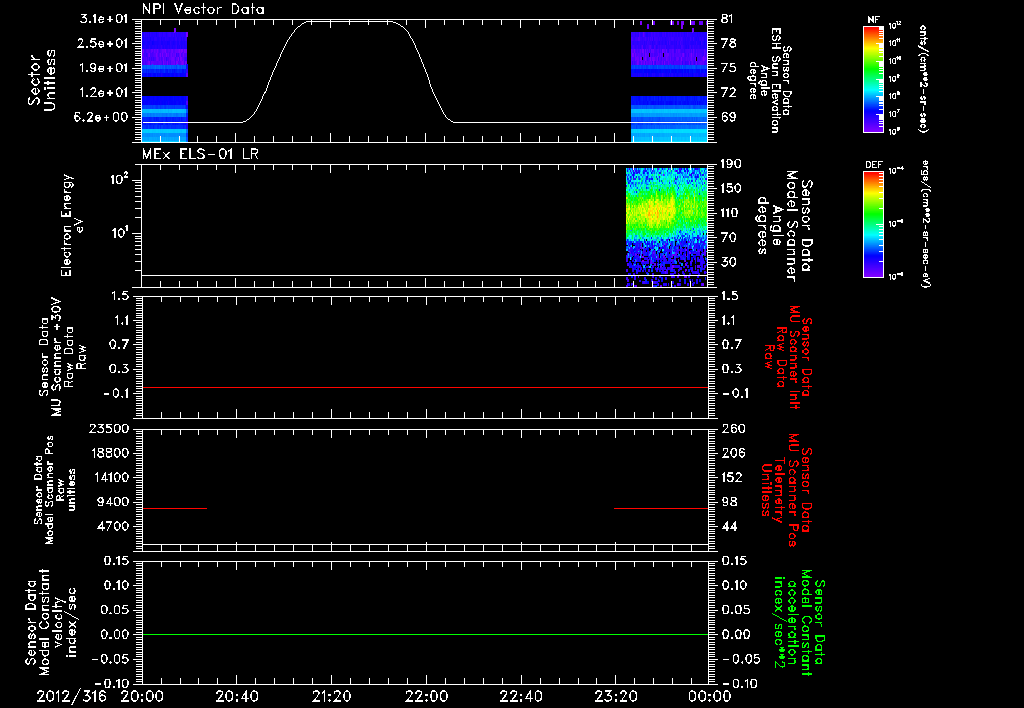Click the 22:00 time axis label
This screenshot has height=708, width=1024.
click(426, 696)
